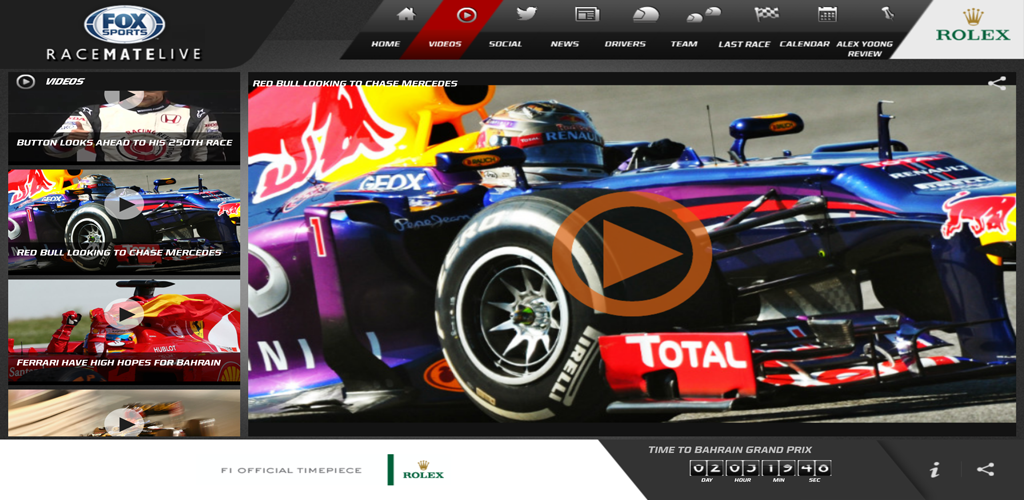
Task: Click the Rolex F1 Official Timepiece banner
Action: 332,470
